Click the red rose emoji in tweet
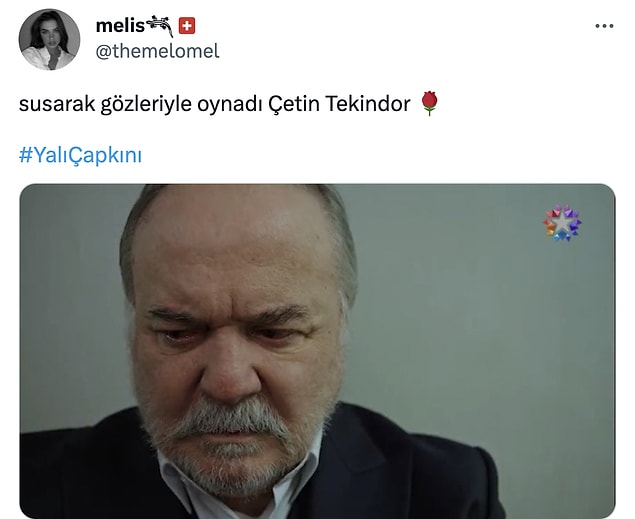The height and width of the screenshot is (519, 635). (429, 104)
